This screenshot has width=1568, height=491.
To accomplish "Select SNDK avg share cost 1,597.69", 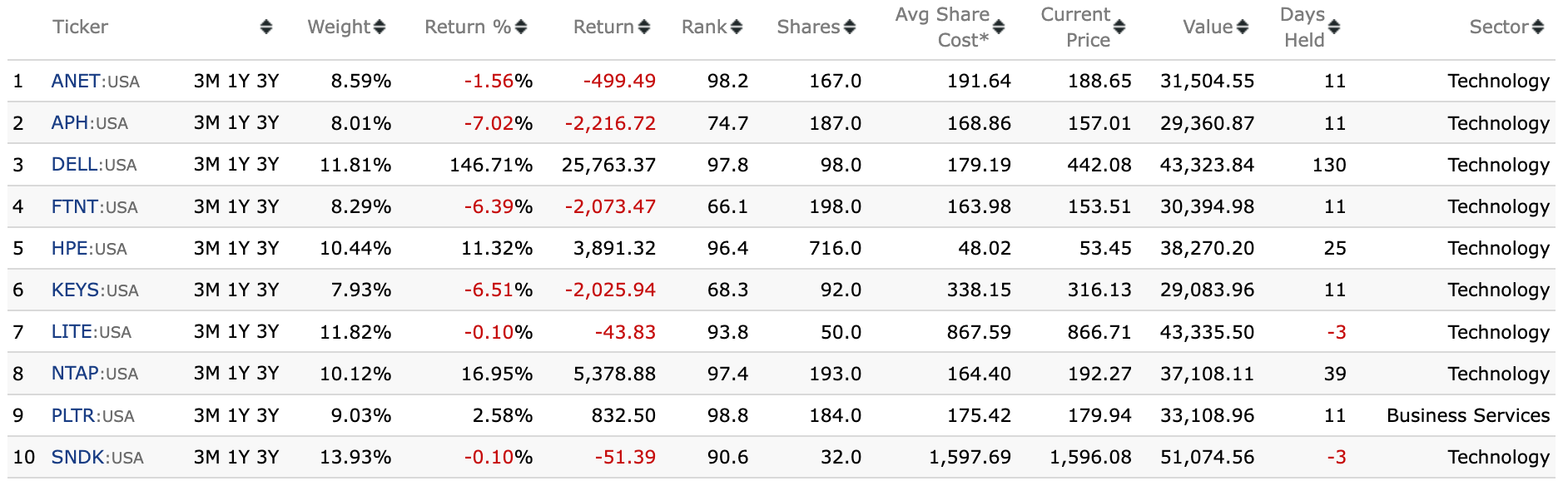I will tap(970, 457).
